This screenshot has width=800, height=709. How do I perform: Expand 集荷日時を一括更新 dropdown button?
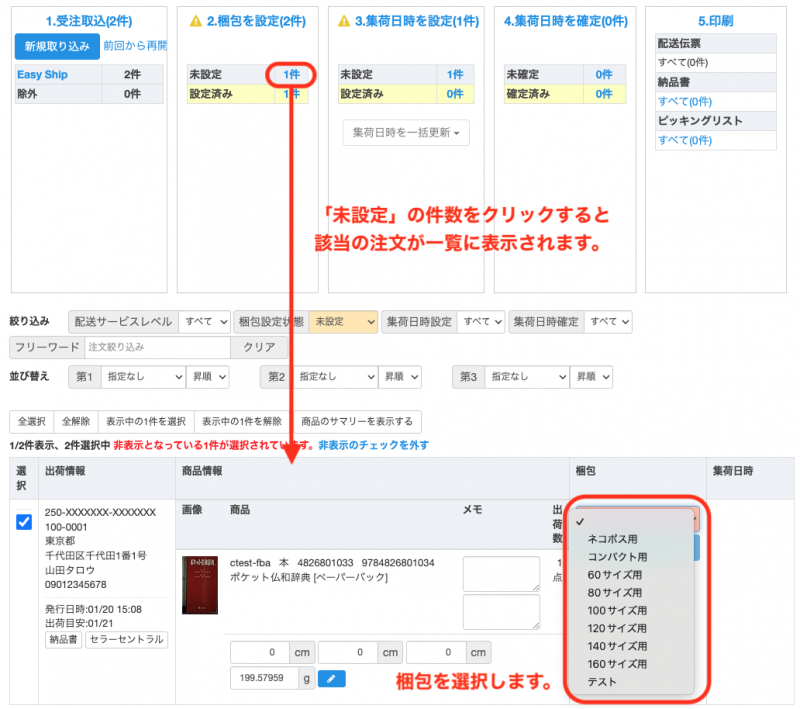pos(406,133)
